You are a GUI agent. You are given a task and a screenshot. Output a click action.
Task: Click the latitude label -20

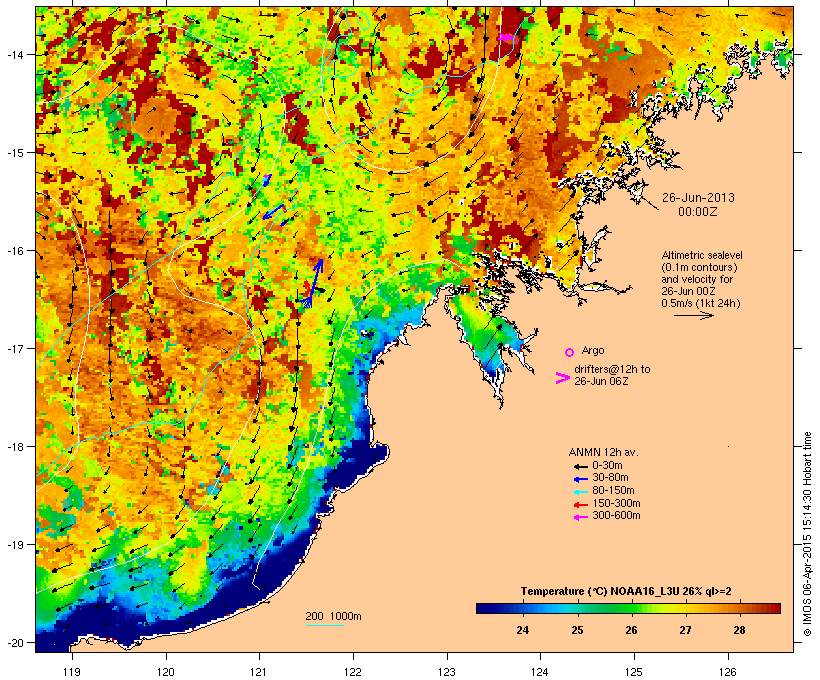[x=14, y=643]
